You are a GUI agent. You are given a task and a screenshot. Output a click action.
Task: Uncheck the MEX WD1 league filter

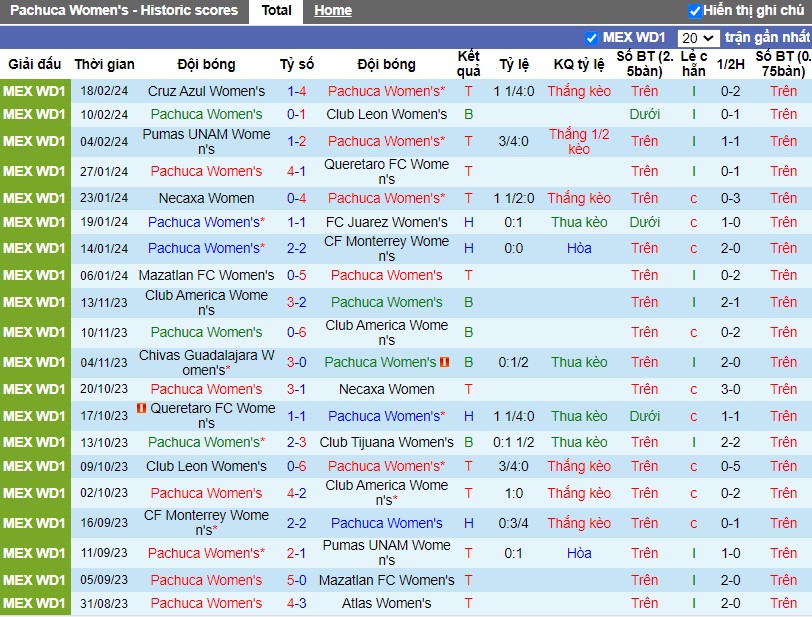[x=591, y=38]
